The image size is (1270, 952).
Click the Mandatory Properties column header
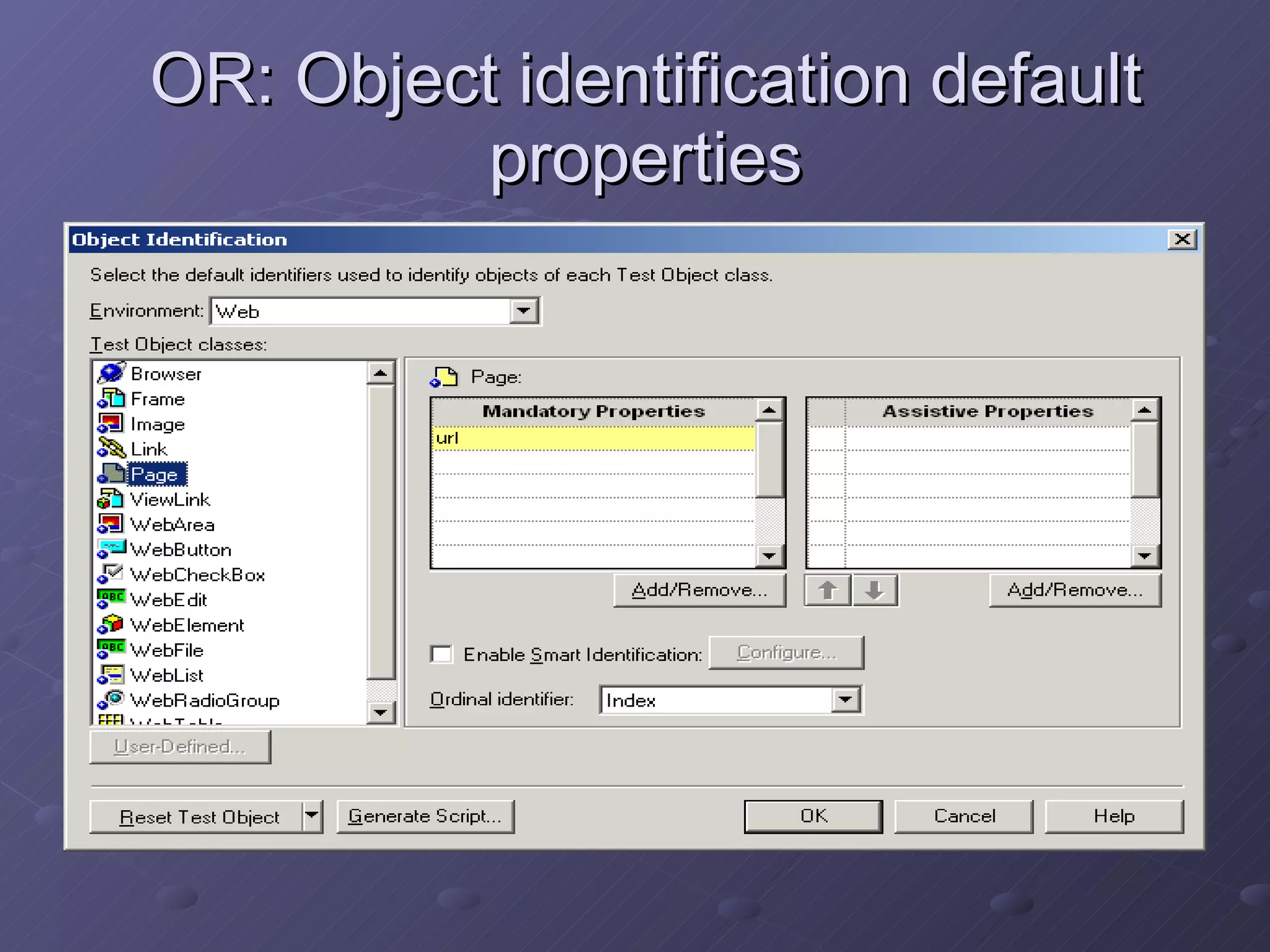click(593, 412)
